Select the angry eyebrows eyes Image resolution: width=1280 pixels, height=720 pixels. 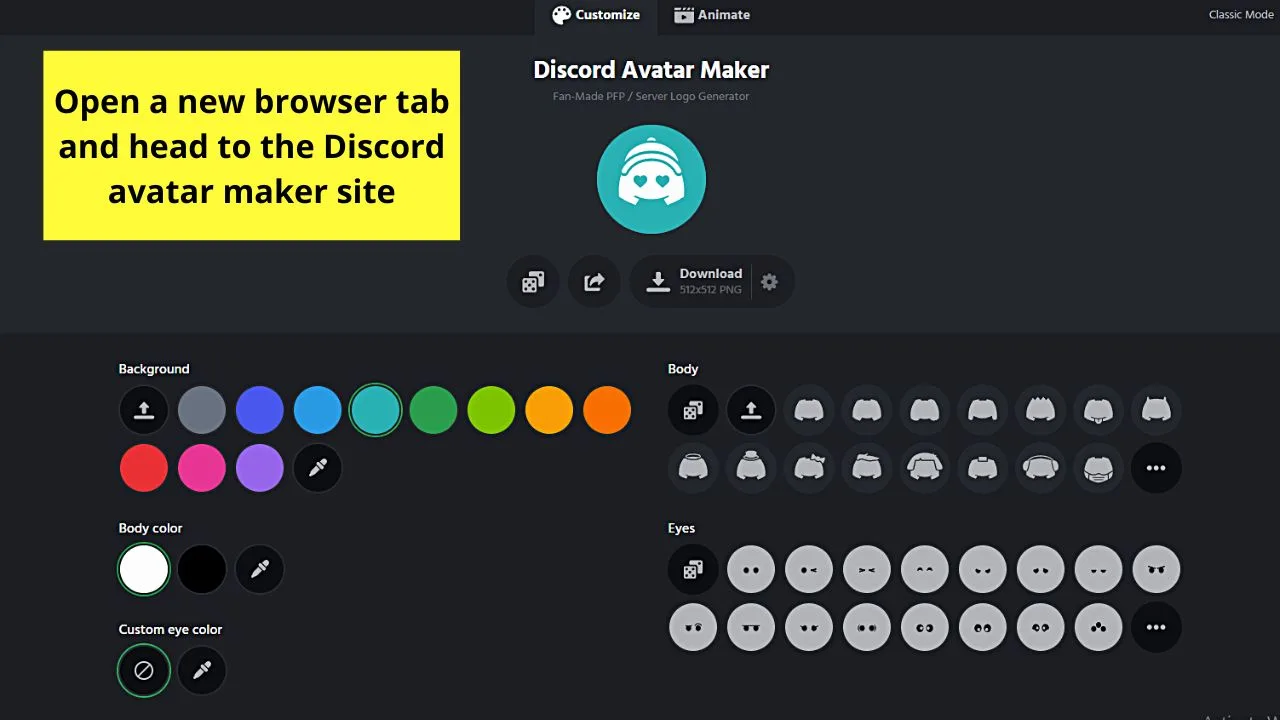point(1157,569)
